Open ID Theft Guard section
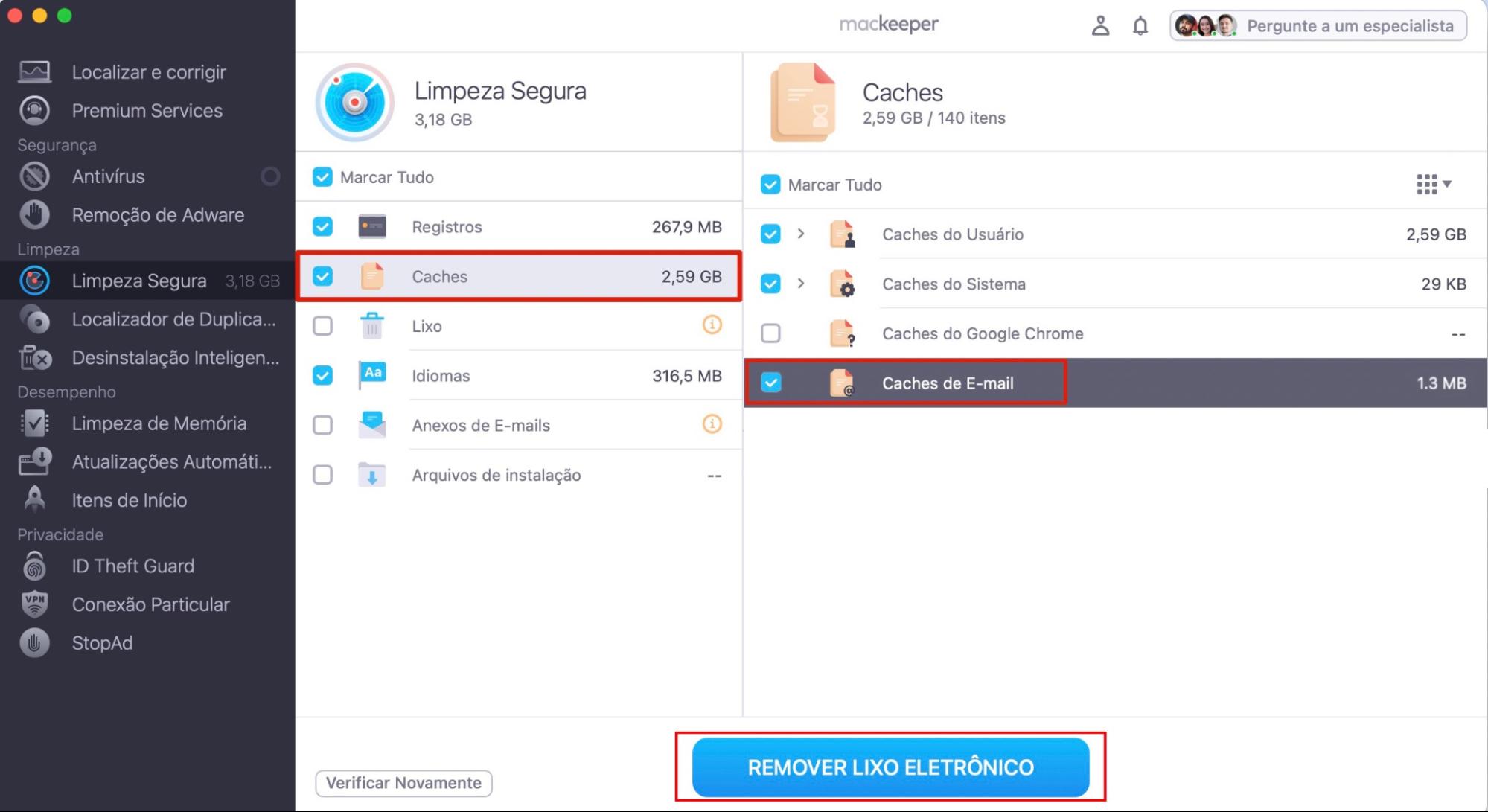The image size is (1488, 812). [x=147, y=566]
